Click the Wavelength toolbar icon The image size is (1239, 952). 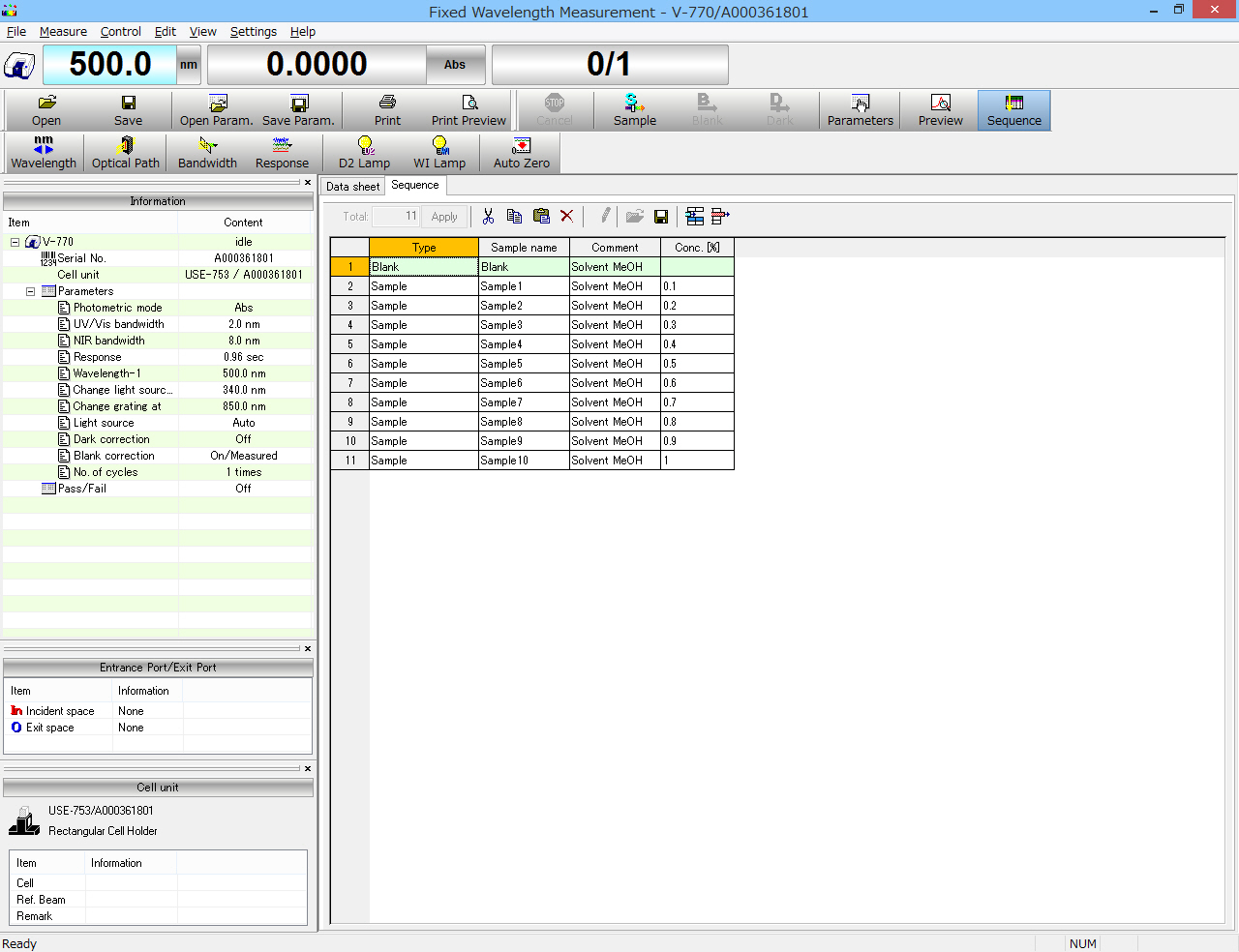44,152
